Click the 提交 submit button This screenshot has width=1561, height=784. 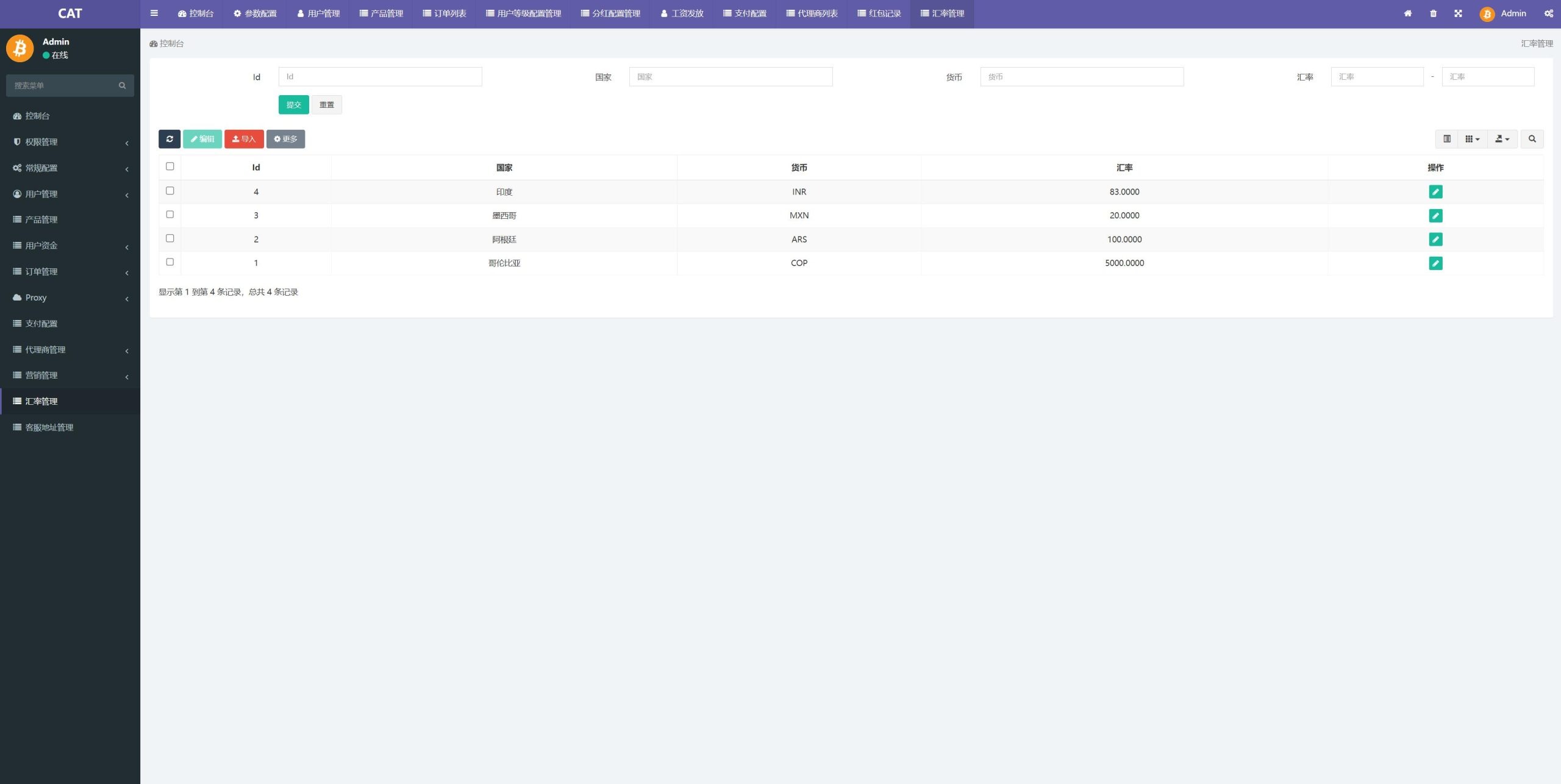294,104
